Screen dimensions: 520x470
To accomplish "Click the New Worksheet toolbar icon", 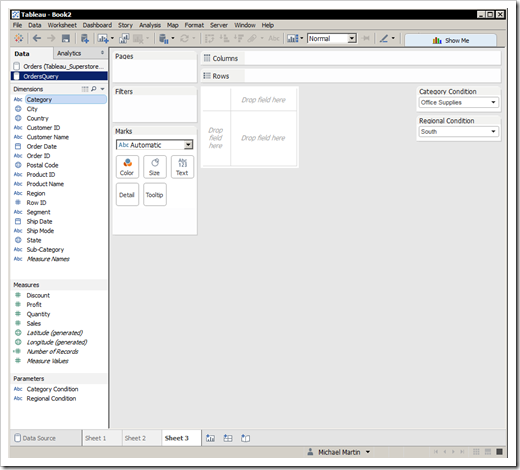I will coord(103,39).
